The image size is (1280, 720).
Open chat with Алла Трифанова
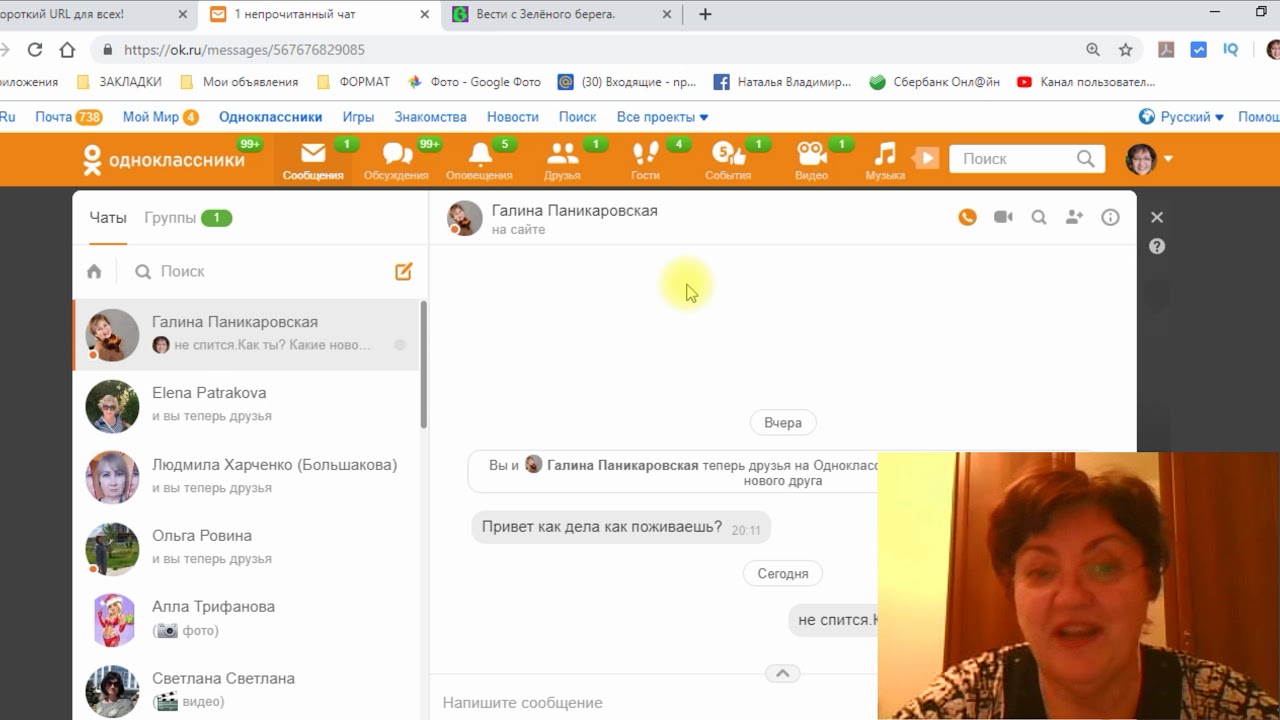pos(246,620)
